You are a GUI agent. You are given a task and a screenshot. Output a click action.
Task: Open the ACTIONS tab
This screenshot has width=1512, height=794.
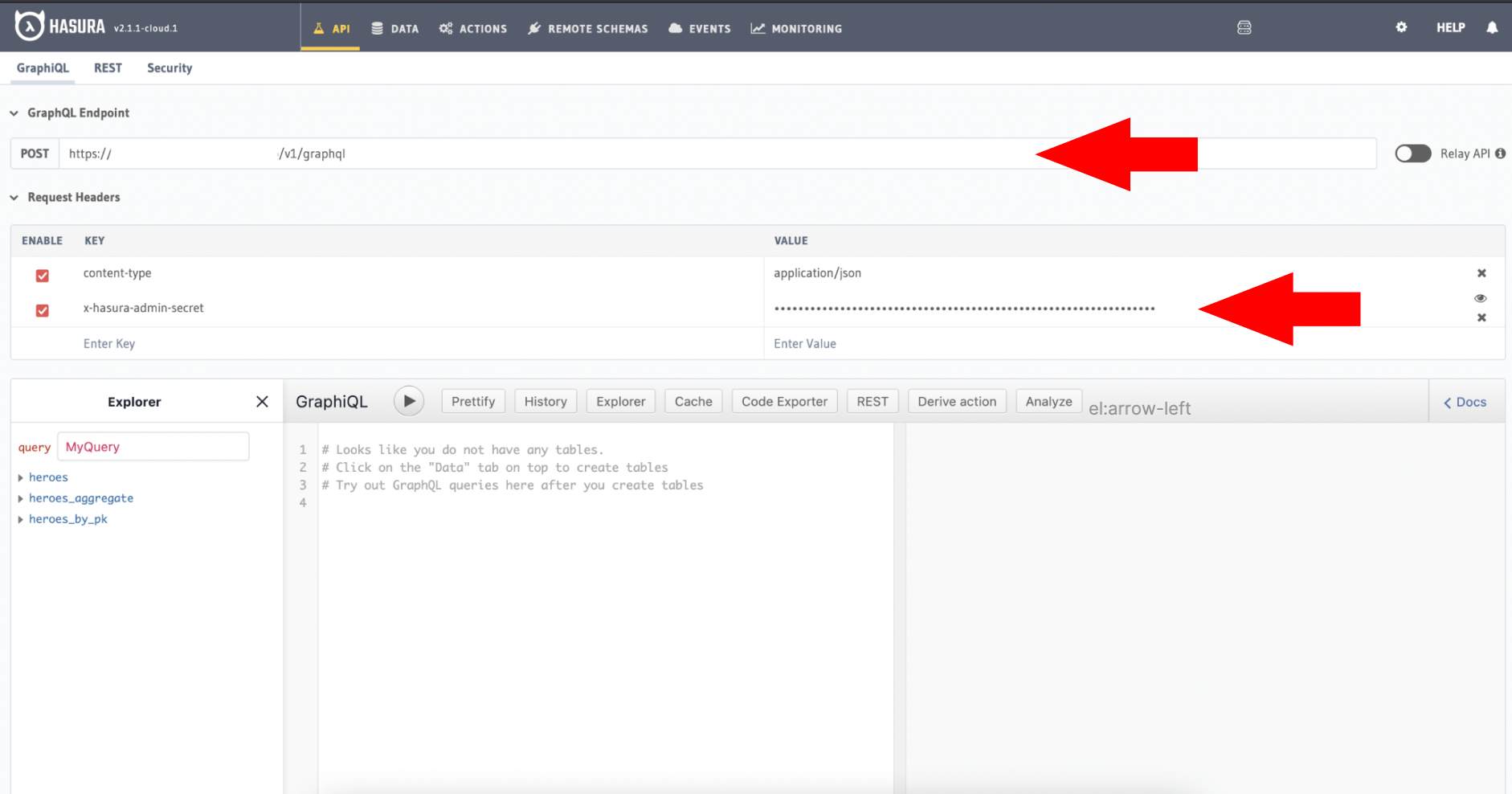pos(473,28)
